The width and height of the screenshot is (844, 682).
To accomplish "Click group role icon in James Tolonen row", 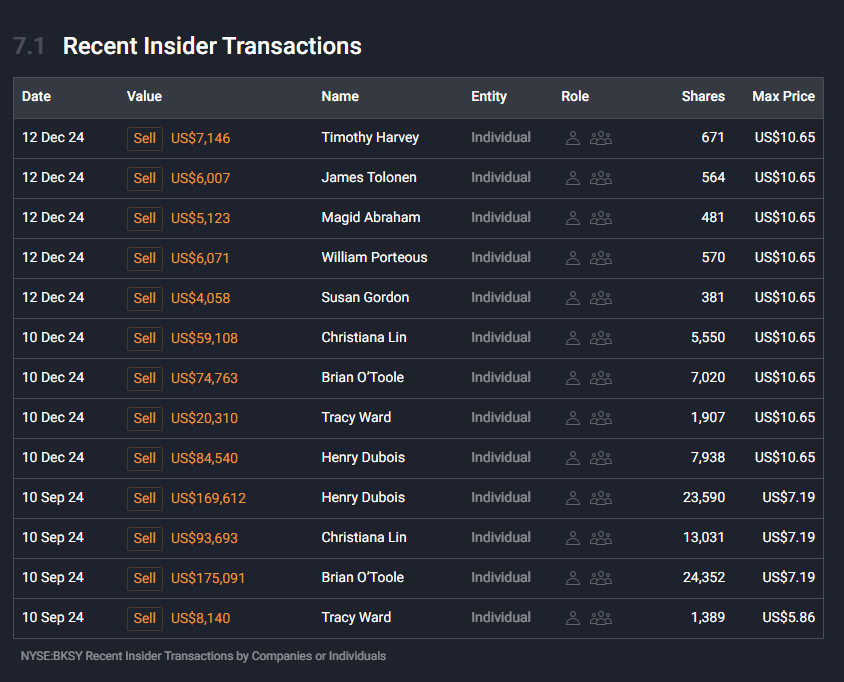I will [x=601, y=178].
